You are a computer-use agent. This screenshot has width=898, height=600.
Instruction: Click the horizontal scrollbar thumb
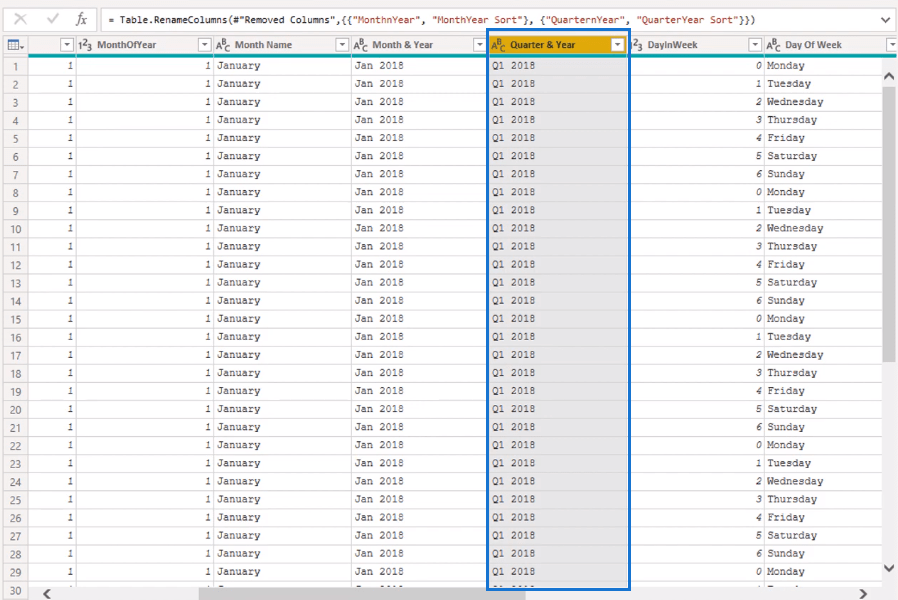pos(362,594)
